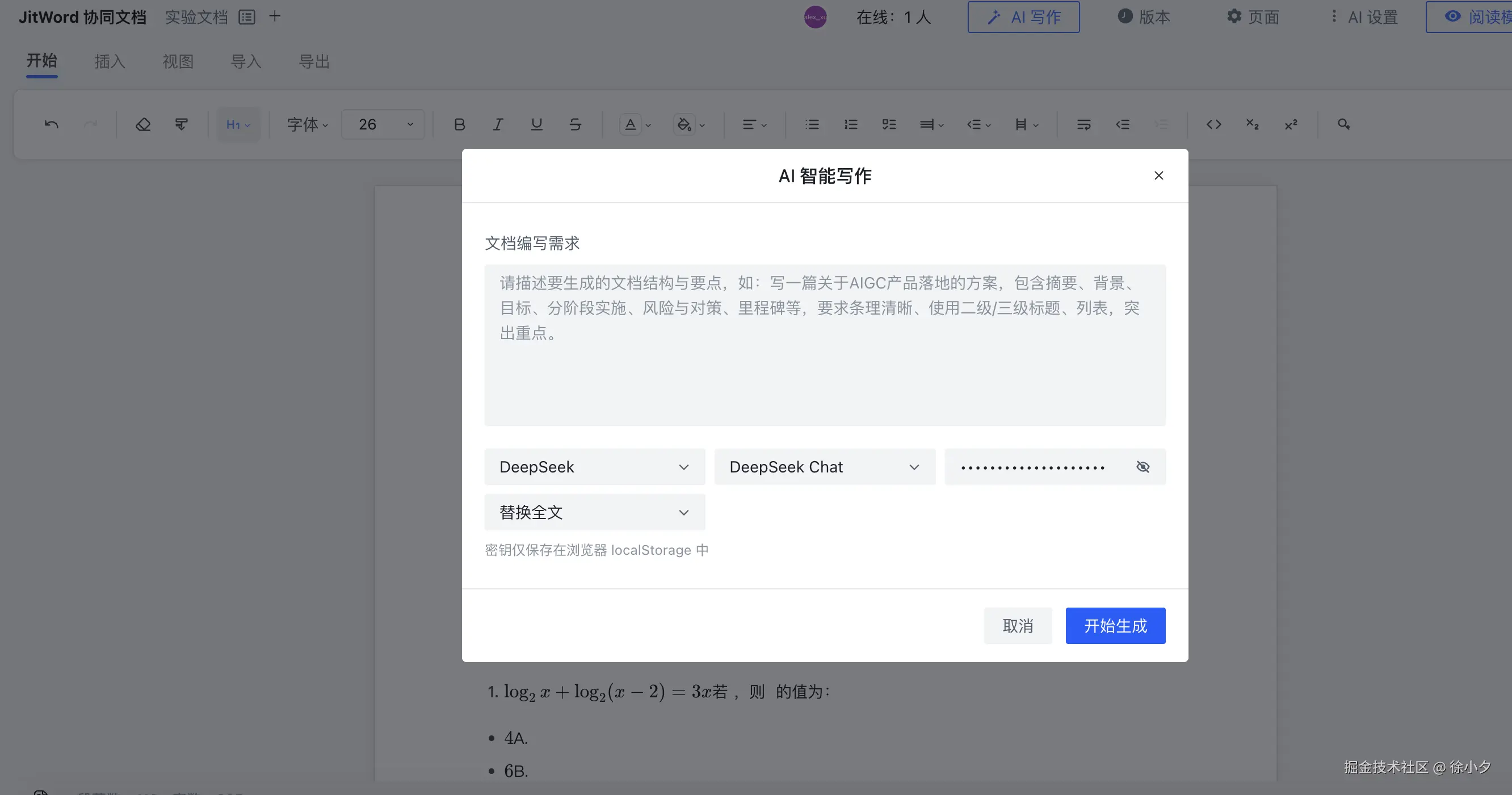Insert a code block with the code icon
This screenshot has height=795, width=1512.
pos(1215,124)
